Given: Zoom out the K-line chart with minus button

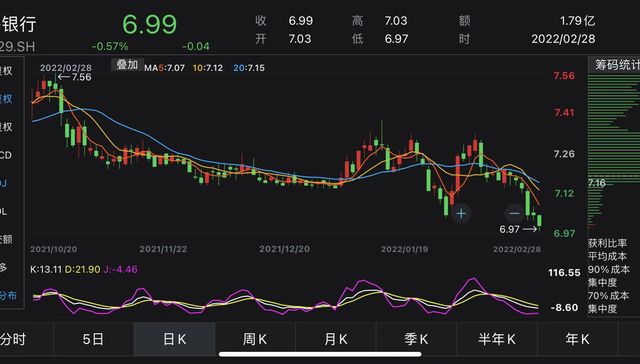Looking at the screenshot, I should [x=514, y=213].
